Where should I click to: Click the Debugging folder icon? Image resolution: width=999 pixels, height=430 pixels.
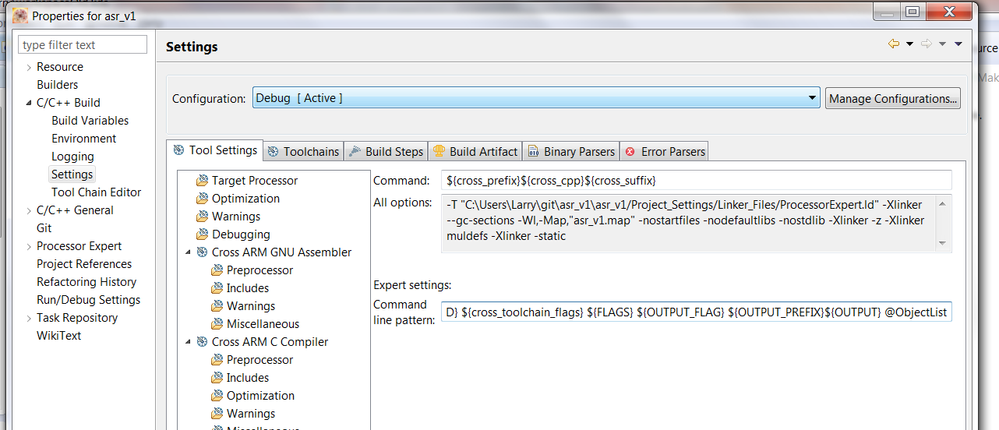[202, 234]
